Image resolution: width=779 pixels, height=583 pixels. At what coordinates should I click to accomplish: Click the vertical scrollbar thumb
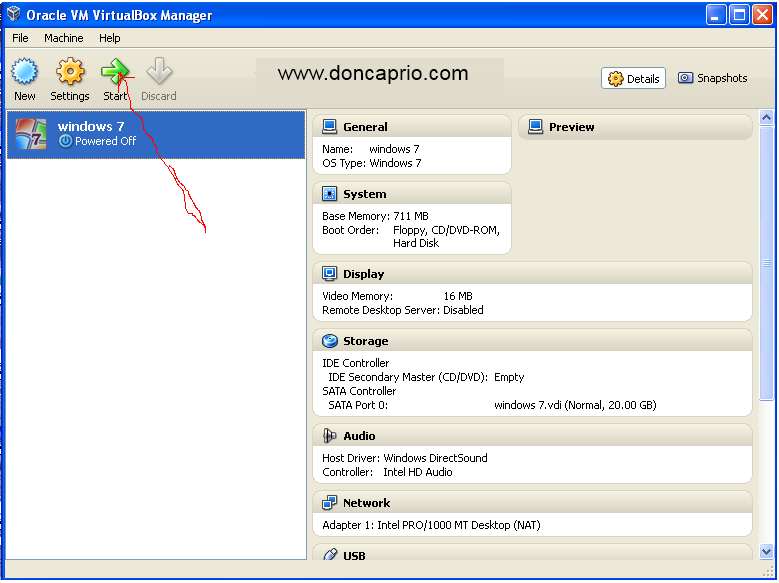pyautogui.click(x=766, y=262)
